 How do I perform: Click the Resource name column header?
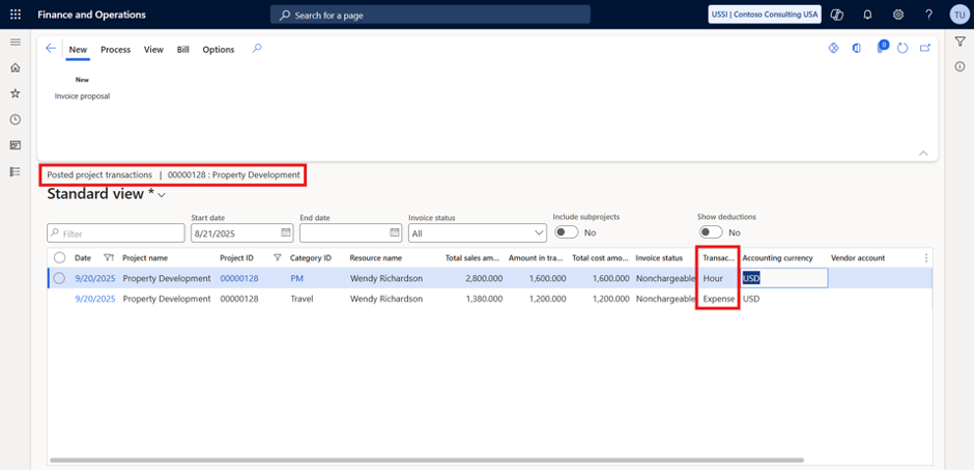tap(375, 258)
